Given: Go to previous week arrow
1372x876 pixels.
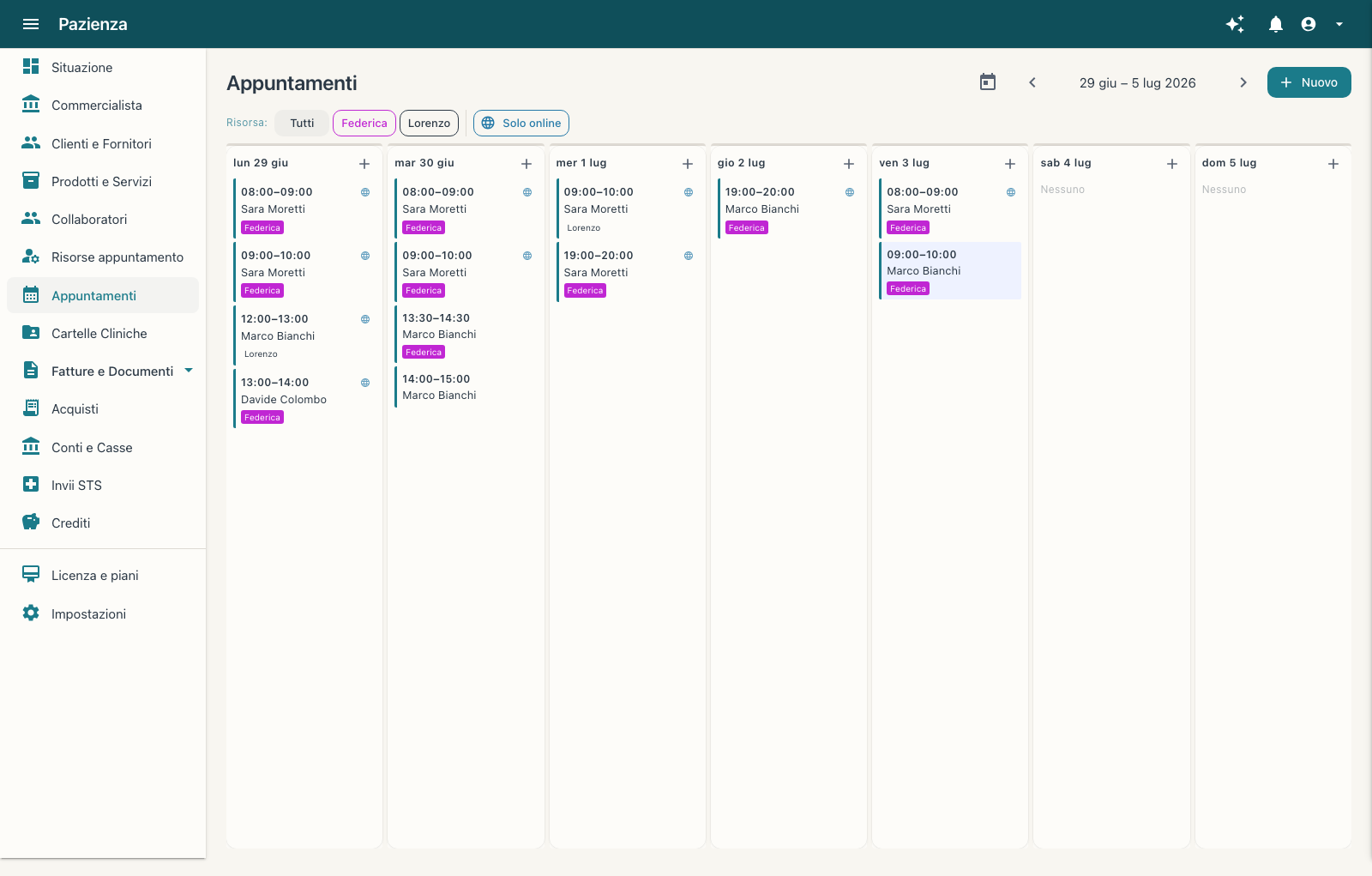Looking at the screenshot, I should click(x=1032, y=82).
